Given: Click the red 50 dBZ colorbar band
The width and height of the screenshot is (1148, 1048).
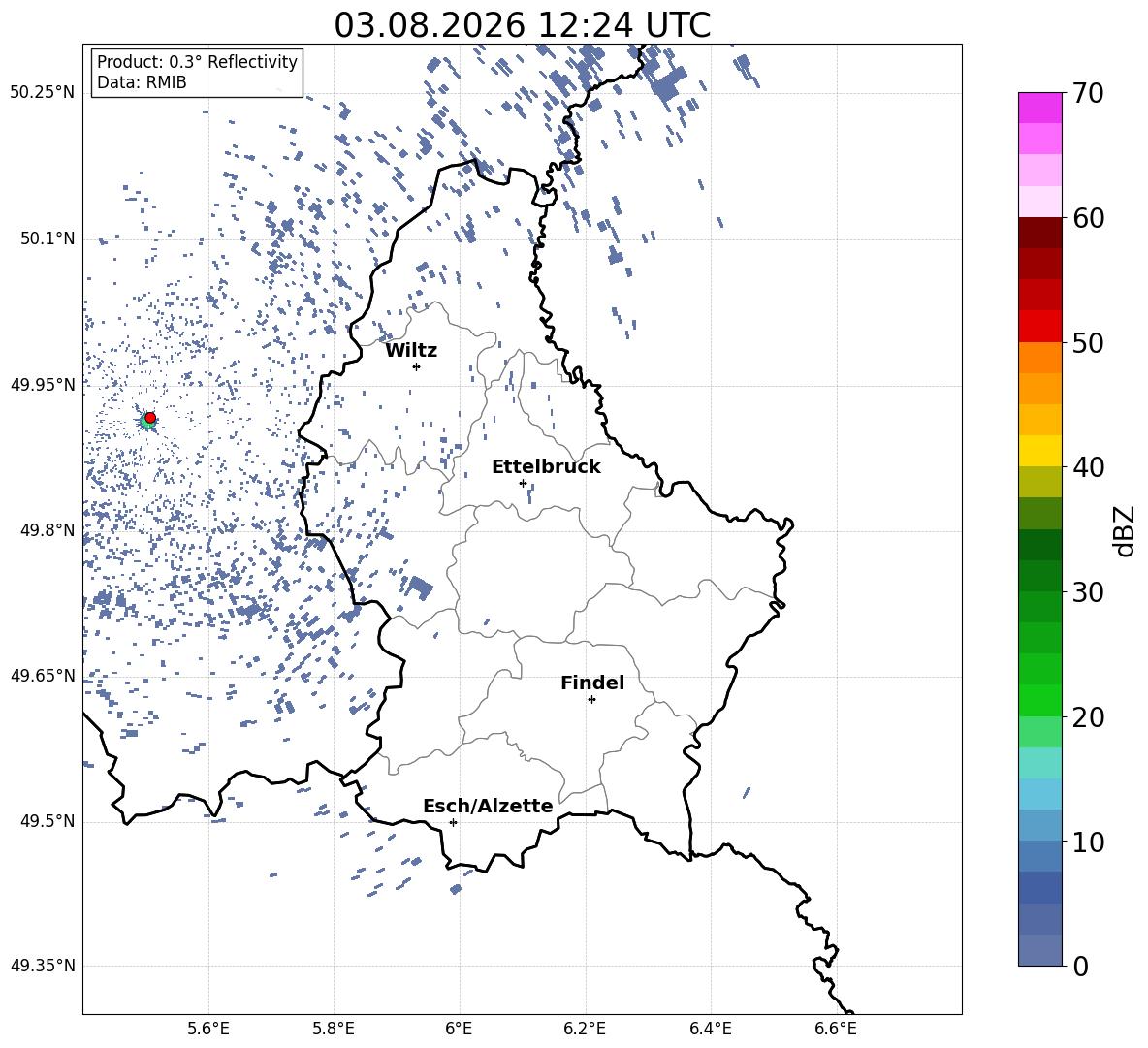Looking at the screenshot, I should coord(1039,327).
